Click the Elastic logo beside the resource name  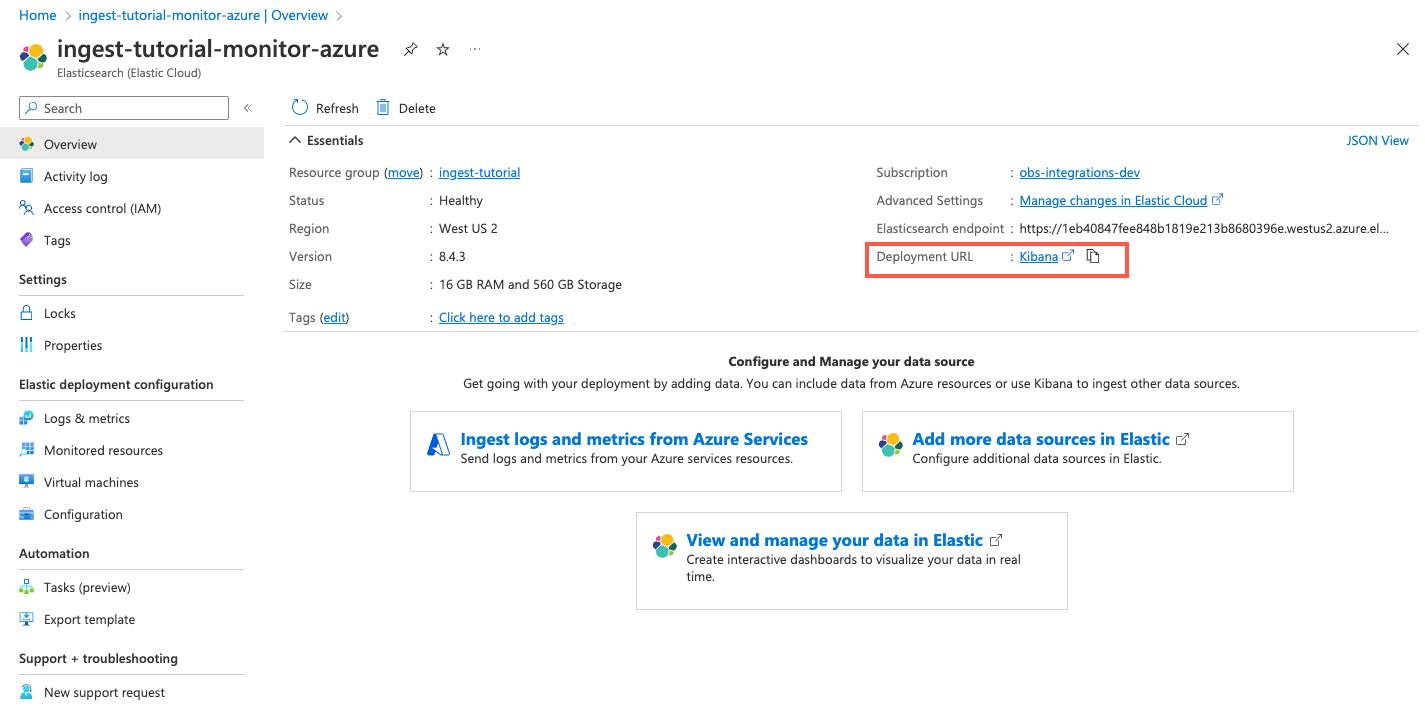pos(33,57)
